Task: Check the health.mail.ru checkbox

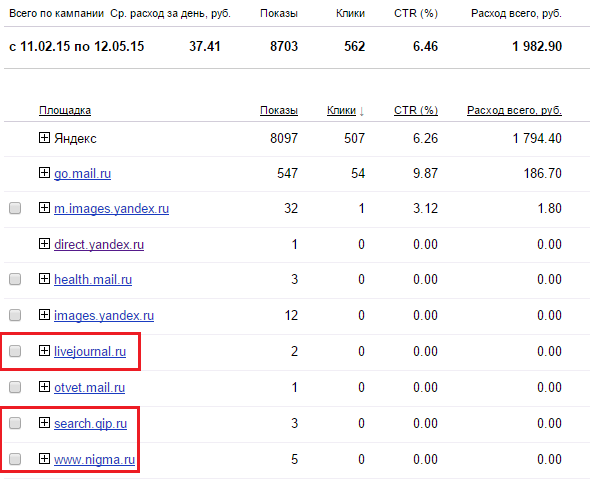Action: [x=15, y=279]
